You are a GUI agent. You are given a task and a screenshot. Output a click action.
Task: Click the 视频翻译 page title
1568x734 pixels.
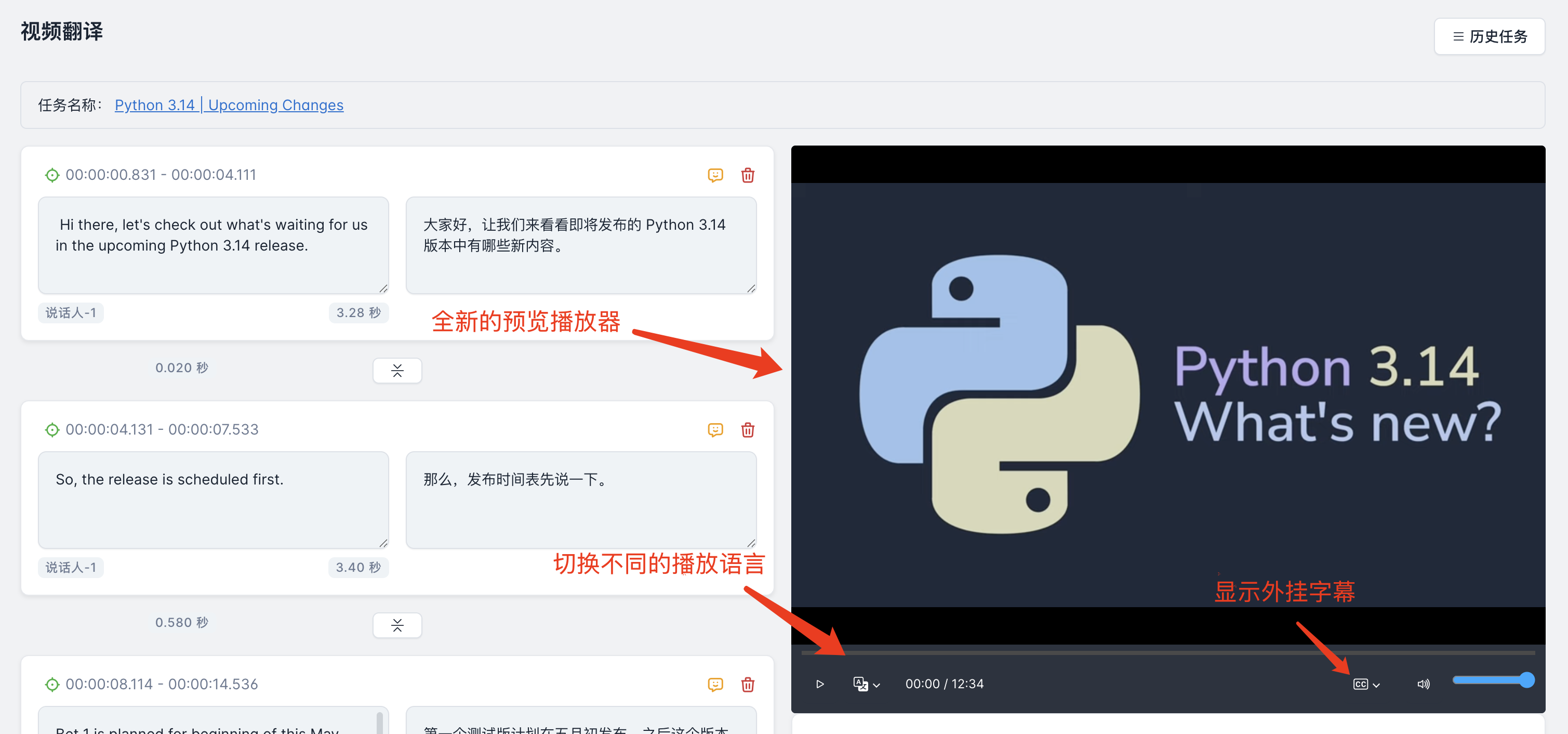(61, 31)
